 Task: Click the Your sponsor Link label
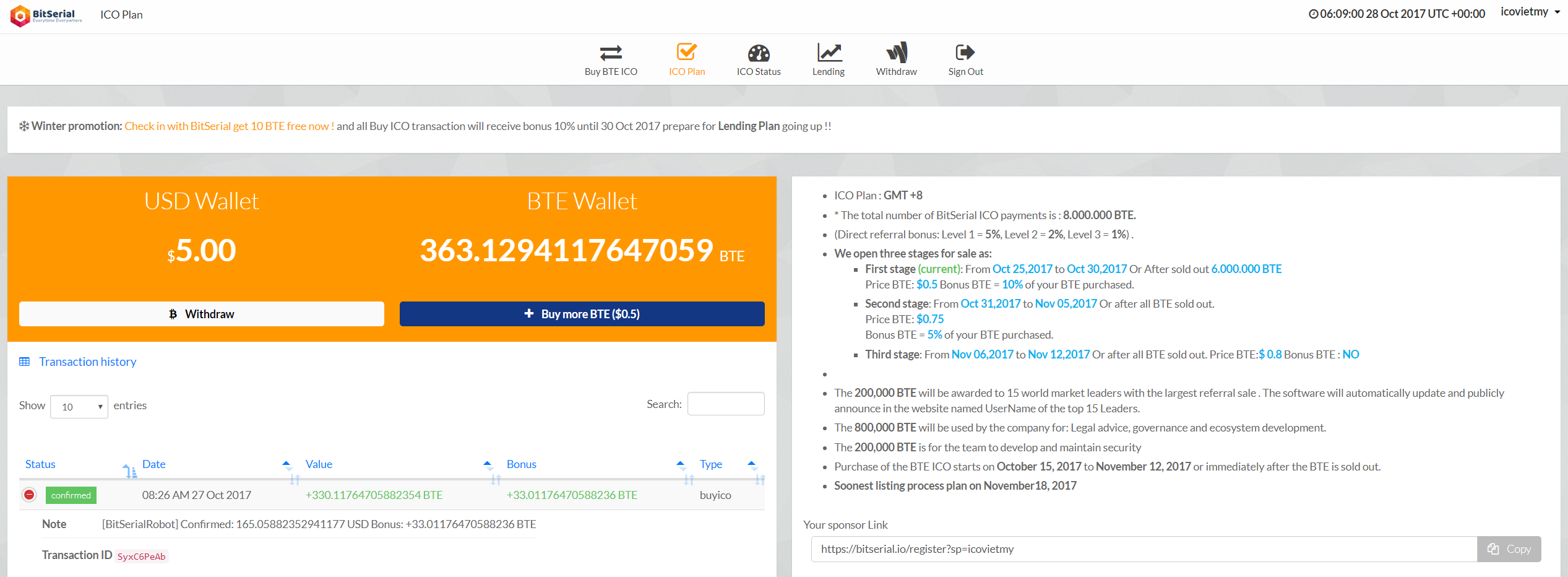pyautogui.click(x=846, y=525)
